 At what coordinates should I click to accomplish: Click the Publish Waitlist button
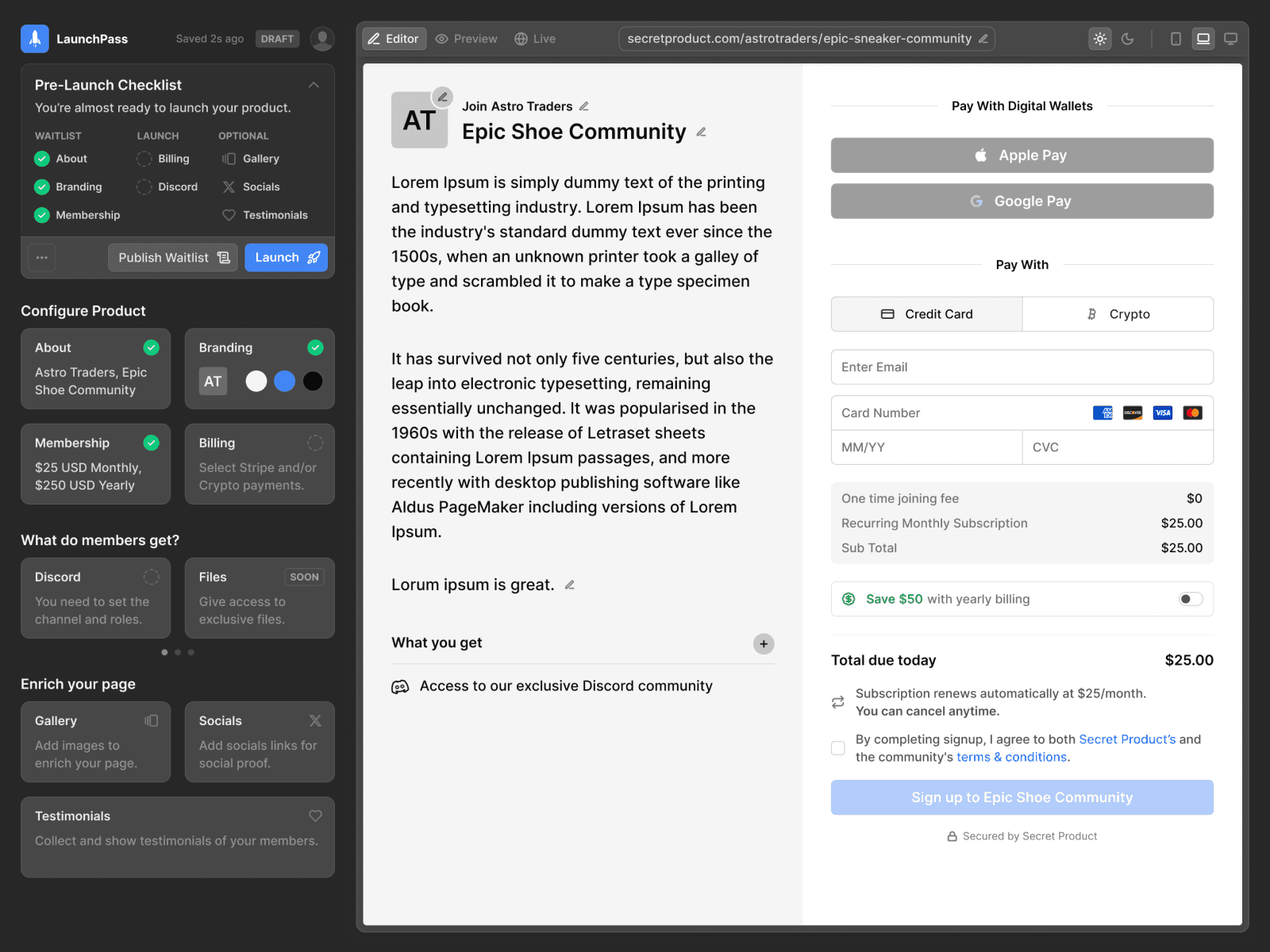coord(172,257)
